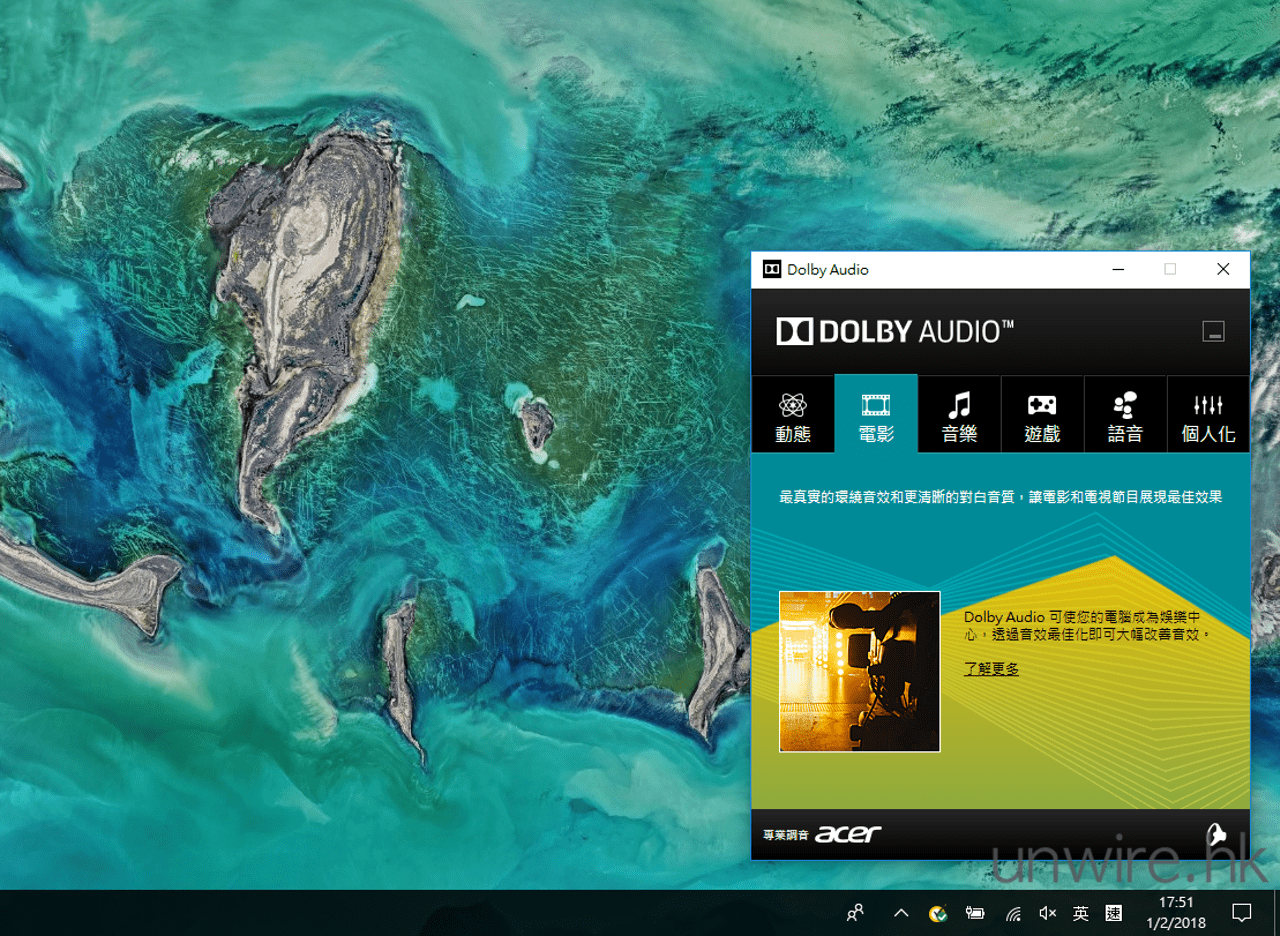Click the 了解更多 learn more link
The image size is (1280, 936).
[x=991, y=669]
